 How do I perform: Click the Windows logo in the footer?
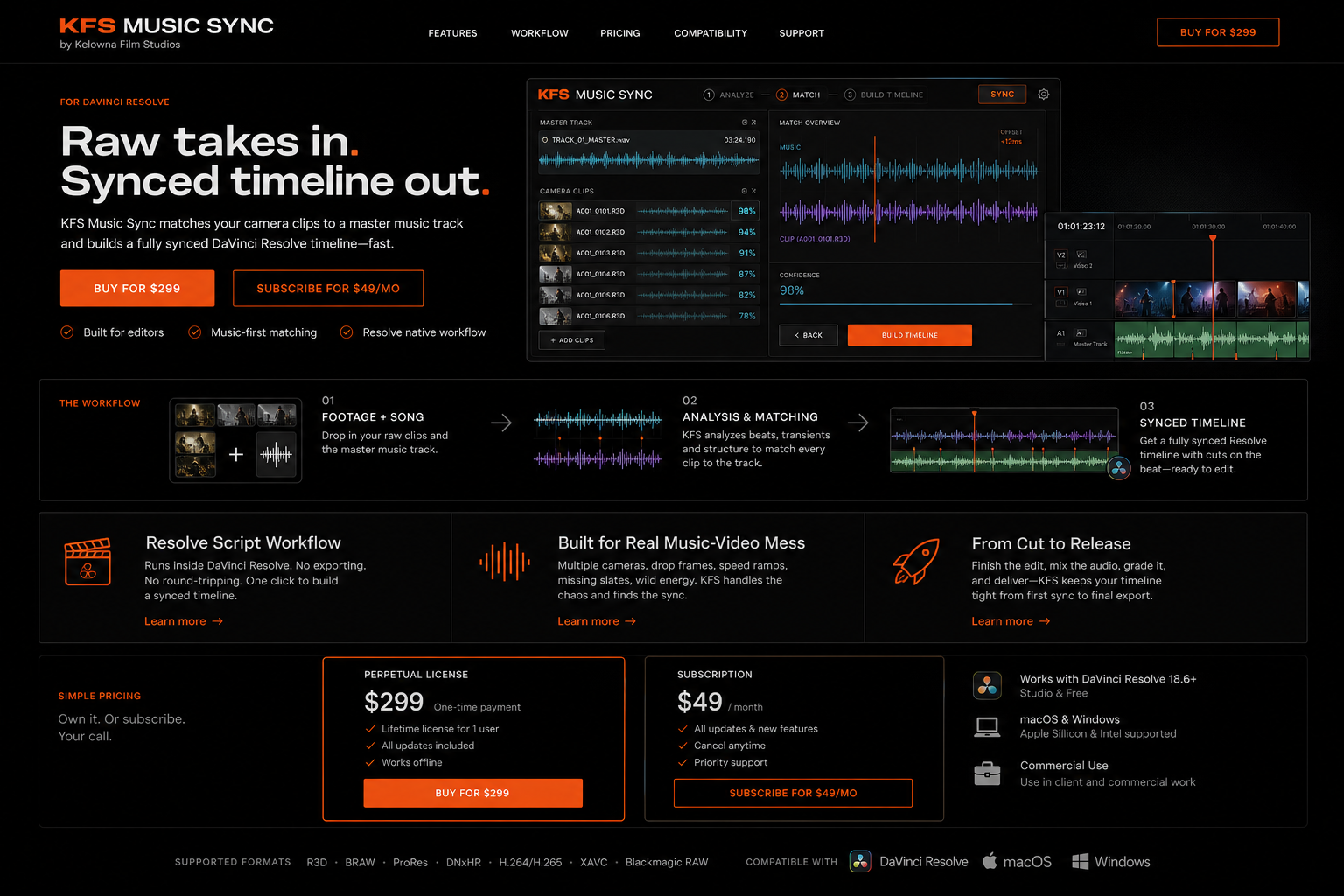(1081, 862)
